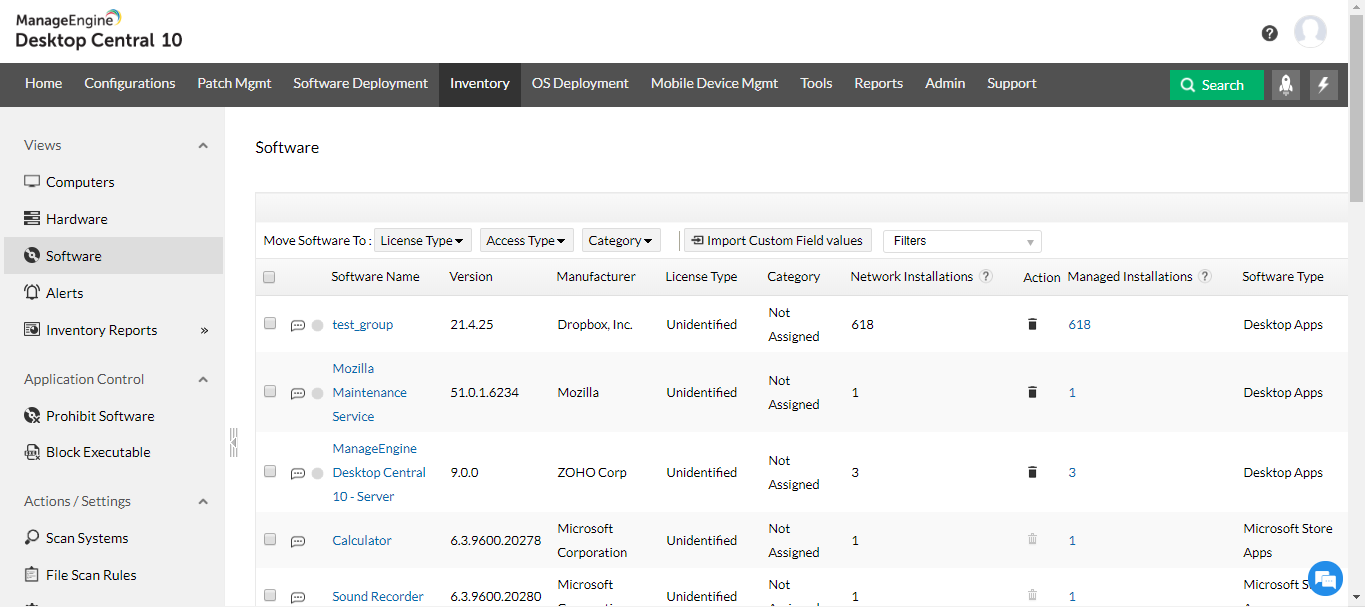The height and width of the screenshot is (607, 1365).
Task: Click trash icon for Mozilla Maintenance Service
Action: 1032,393
